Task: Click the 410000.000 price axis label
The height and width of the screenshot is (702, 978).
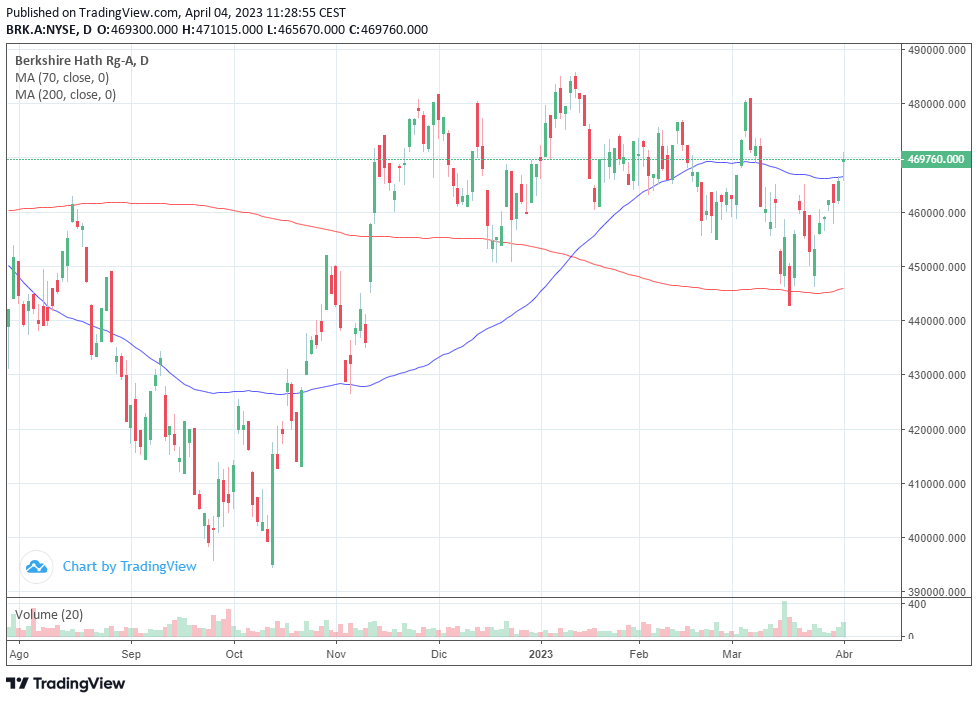Action: point(936,484)
